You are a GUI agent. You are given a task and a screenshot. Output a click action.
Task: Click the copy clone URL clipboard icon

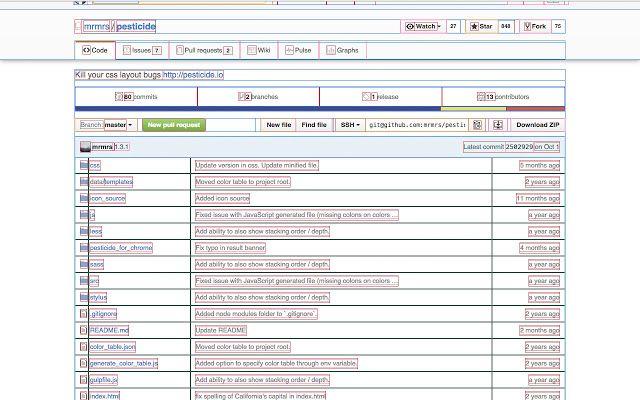(477, 125)
